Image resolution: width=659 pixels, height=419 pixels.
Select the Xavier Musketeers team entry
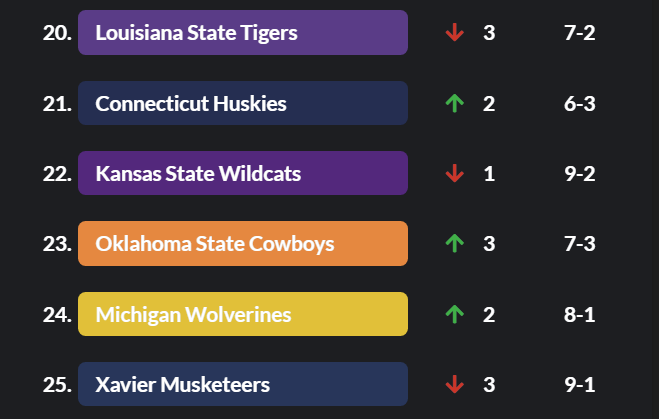tap(242, 385)
